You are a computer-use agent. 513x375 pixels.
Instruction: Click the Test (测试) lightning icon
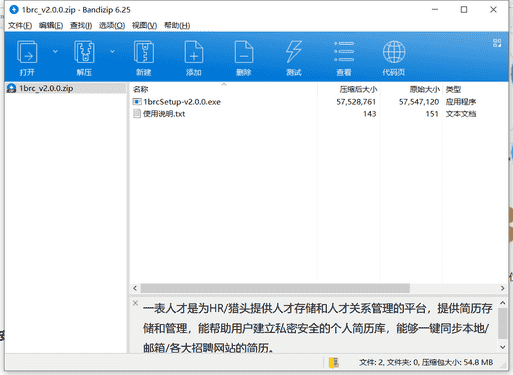[x=294, y=52]
